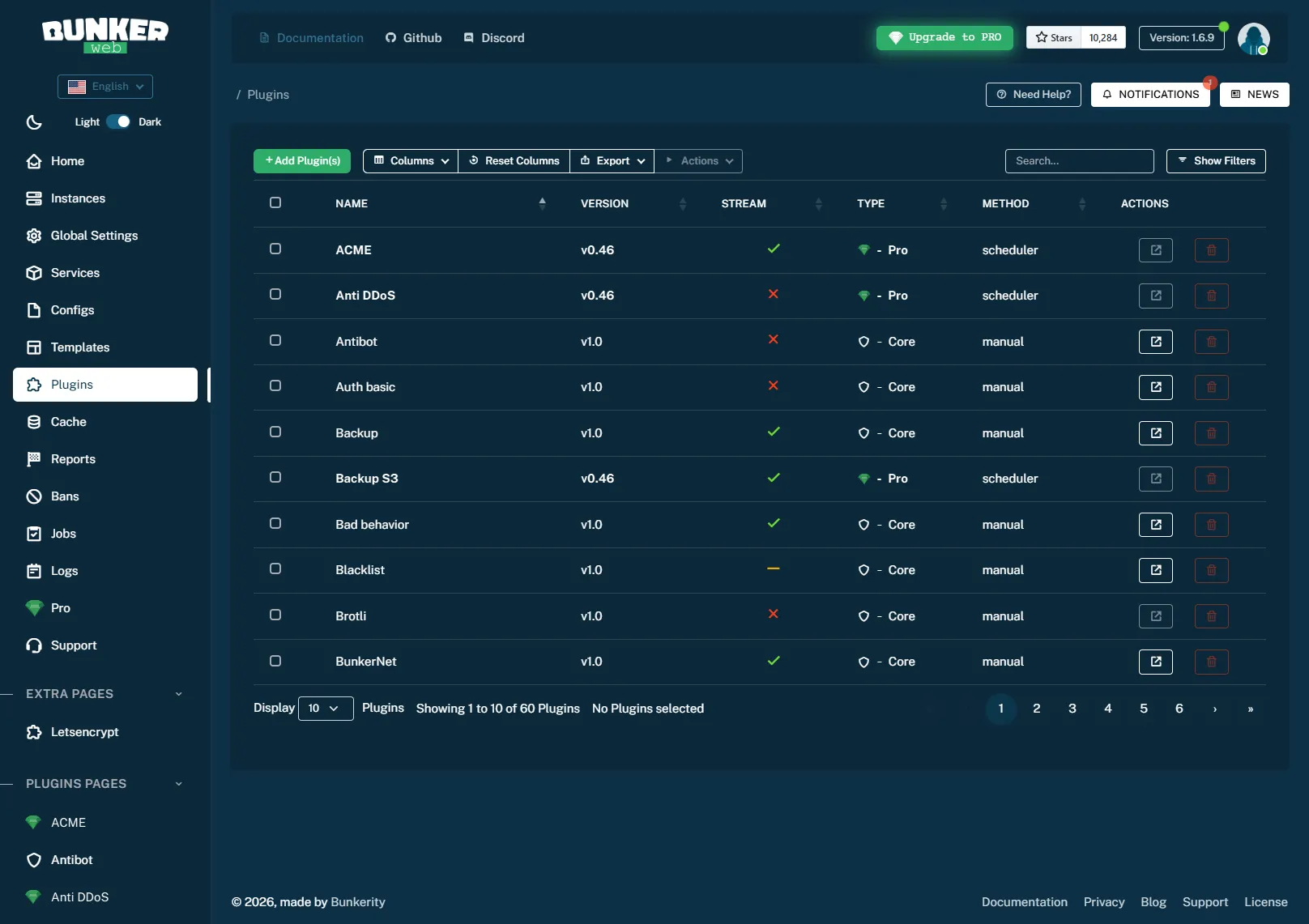Click the Show Filters button
1309x924 pixels.
coord(1215,160)
